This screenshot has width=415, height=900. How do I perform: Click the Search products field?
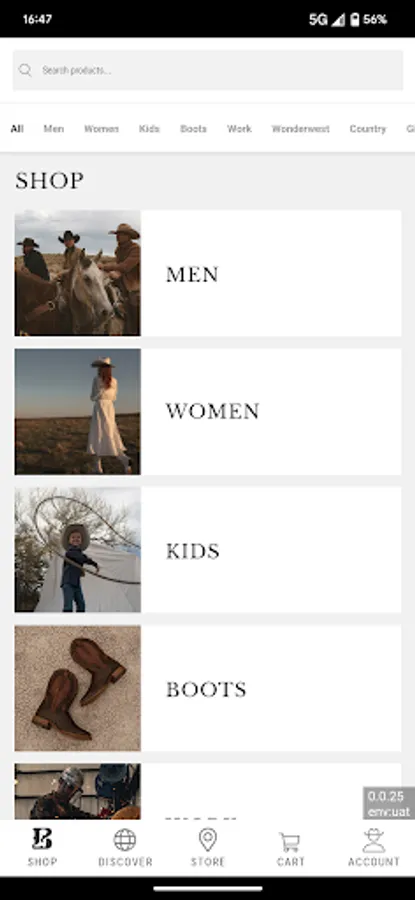click(x=208, y=70)
